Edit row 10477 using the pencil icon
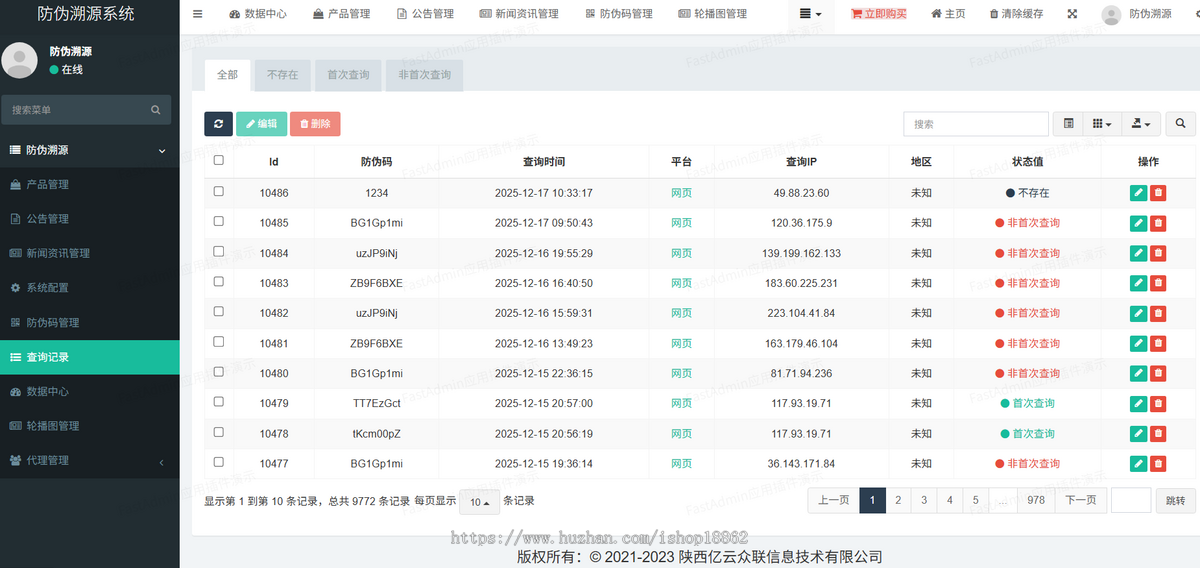Screen dimensions: 1200x568 click(1138, 463)
